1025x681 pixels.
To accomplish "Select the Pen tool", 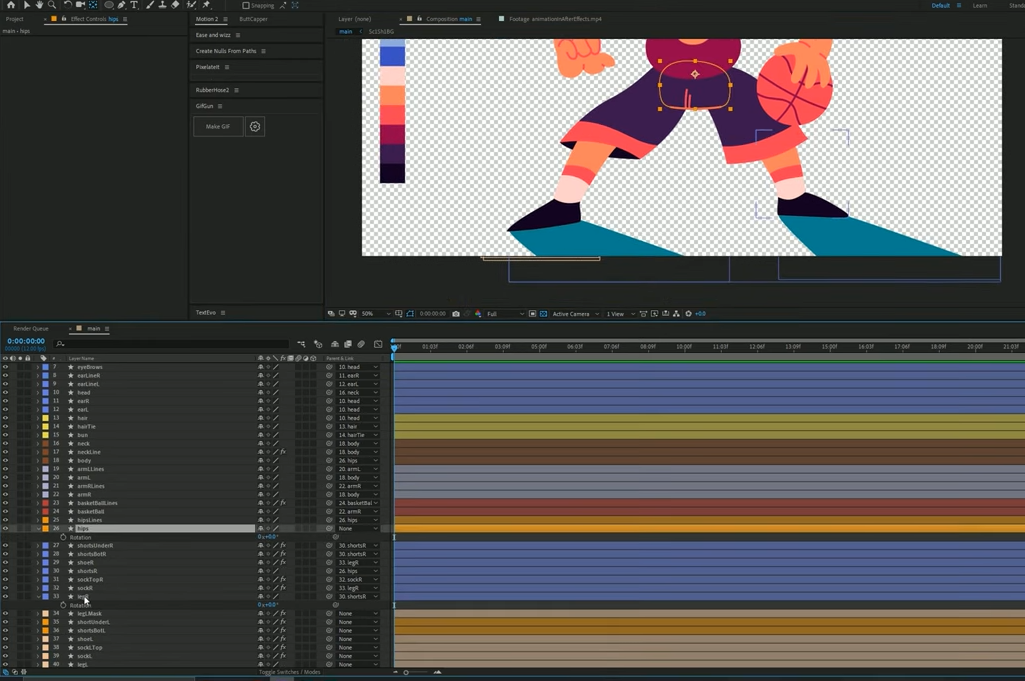I will pyautogui.click(x=122, y=5).
